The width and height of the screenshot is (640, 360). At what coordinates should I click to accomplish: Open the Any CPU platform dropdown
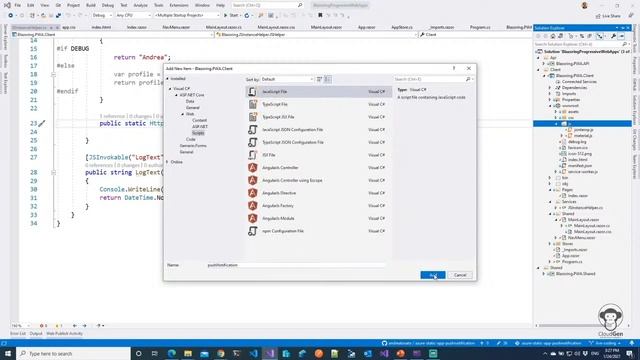[133, 16]
